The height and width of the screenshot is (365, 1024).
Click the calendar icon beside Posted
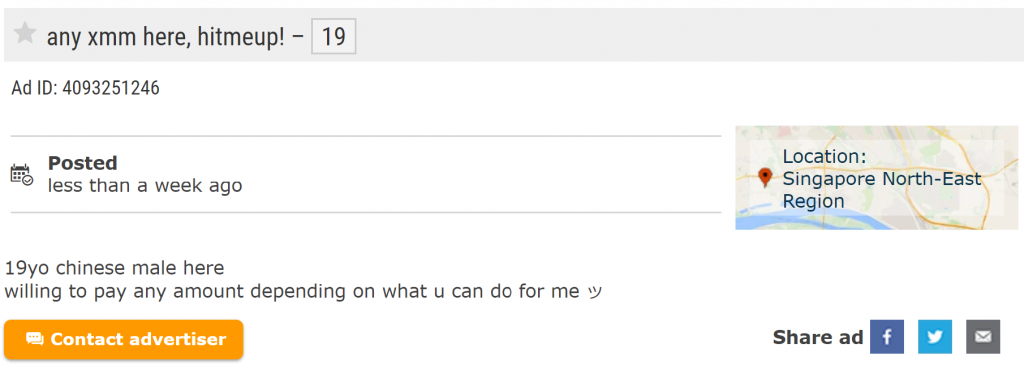click(22, 174)
